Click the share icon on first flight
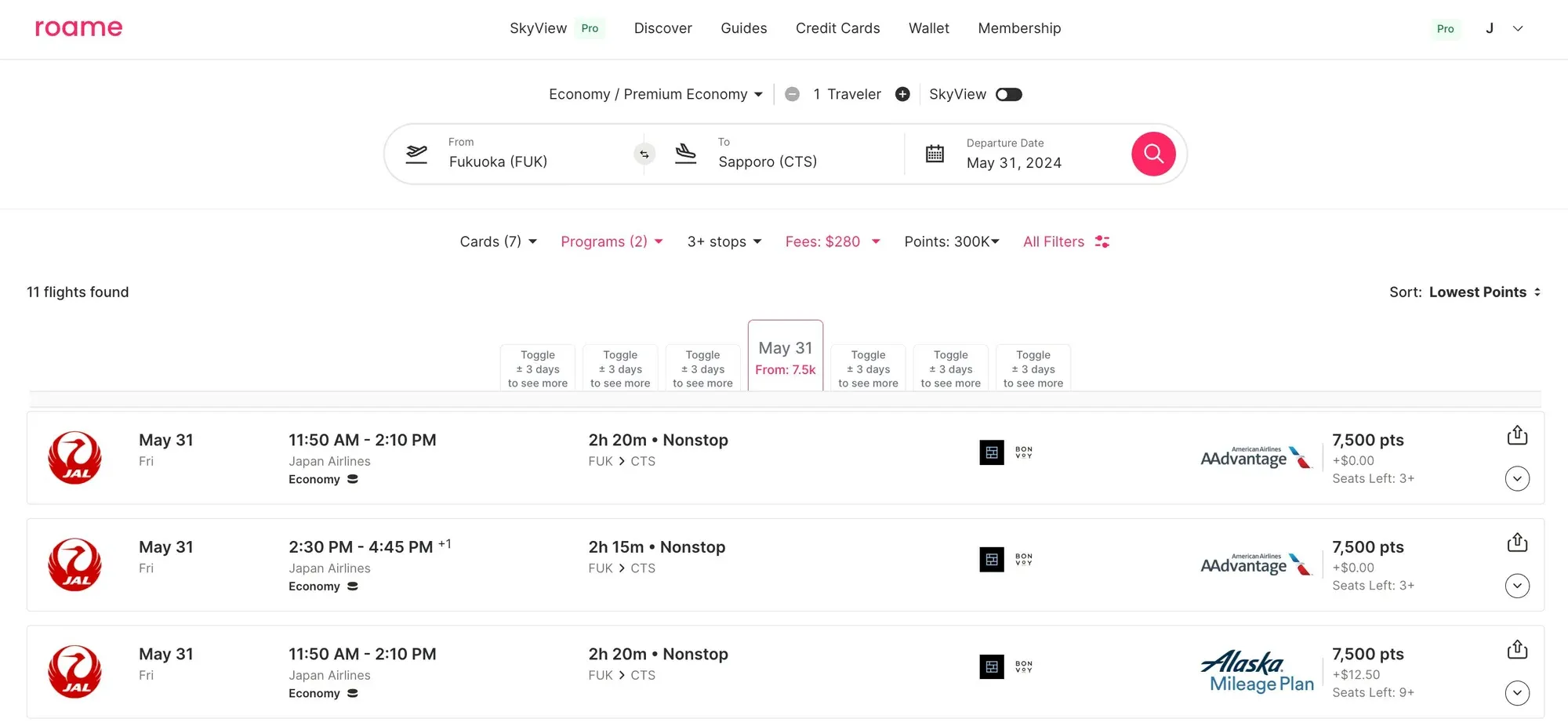The image size is (1568, 726). pos(1517,435)
